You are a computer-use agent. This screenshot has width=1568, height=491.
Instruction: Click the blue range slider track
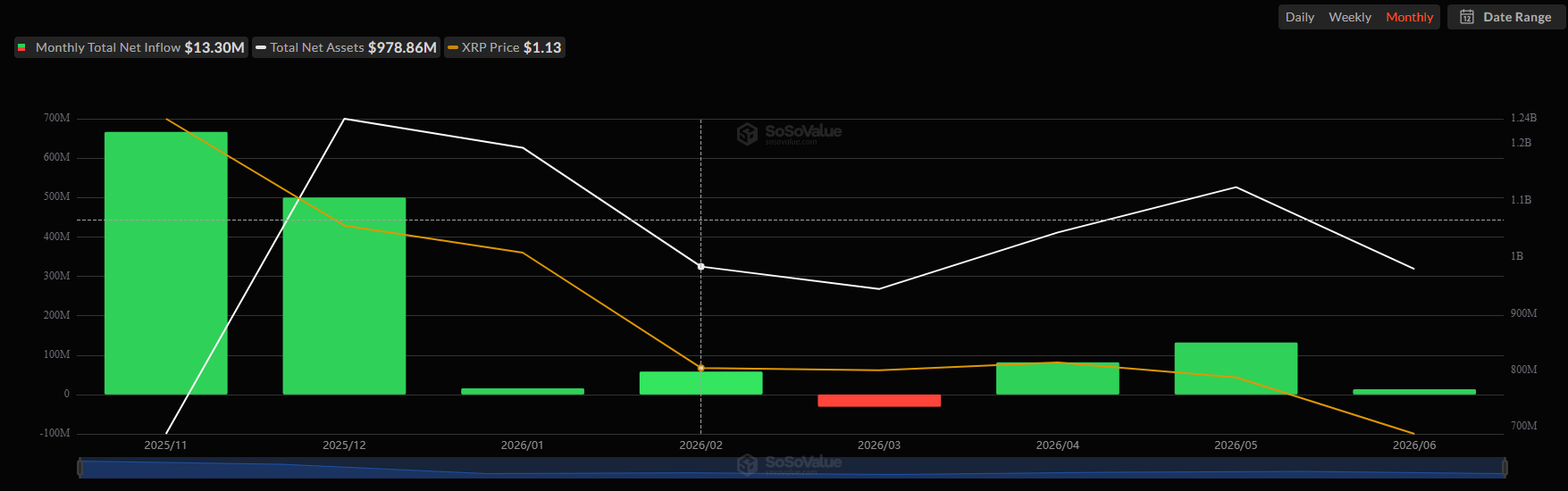792,468
